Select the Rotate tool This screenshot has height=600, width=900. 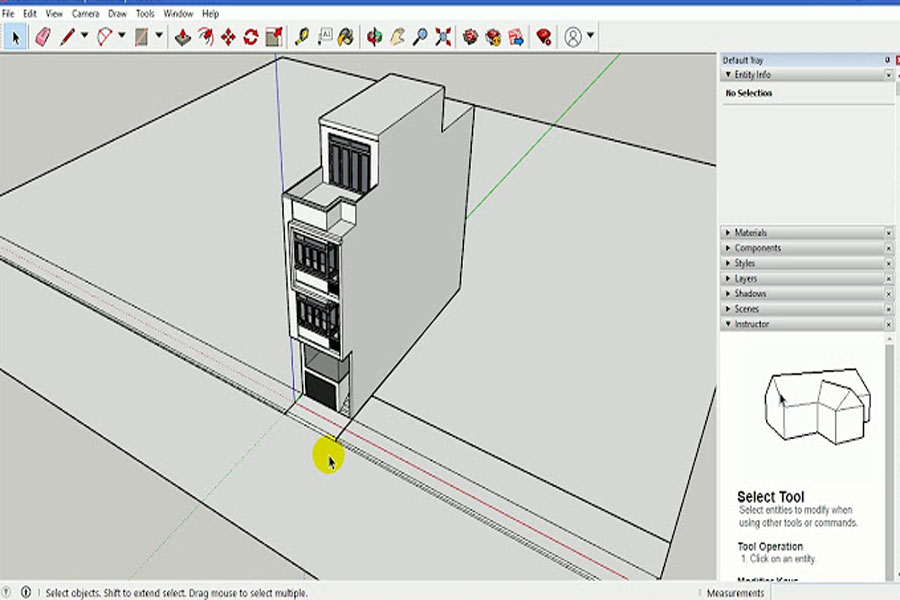point(251,37)
